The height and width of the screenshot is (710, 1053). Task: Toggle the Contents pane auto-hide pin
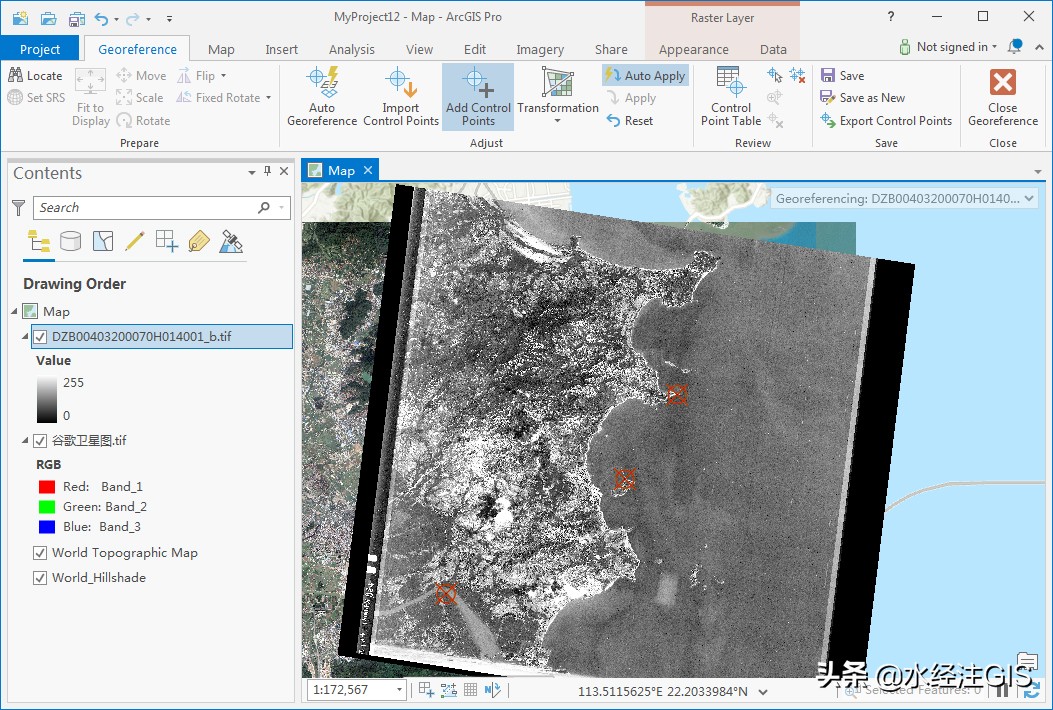pyautogui.click(x=267, y=171)
